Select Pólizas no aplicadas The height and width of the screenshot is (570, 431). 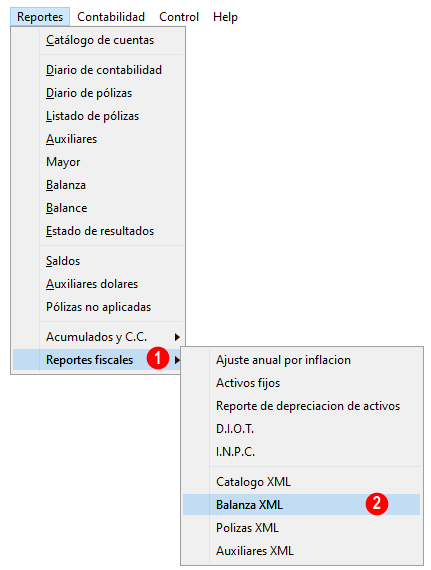point(98,307)
